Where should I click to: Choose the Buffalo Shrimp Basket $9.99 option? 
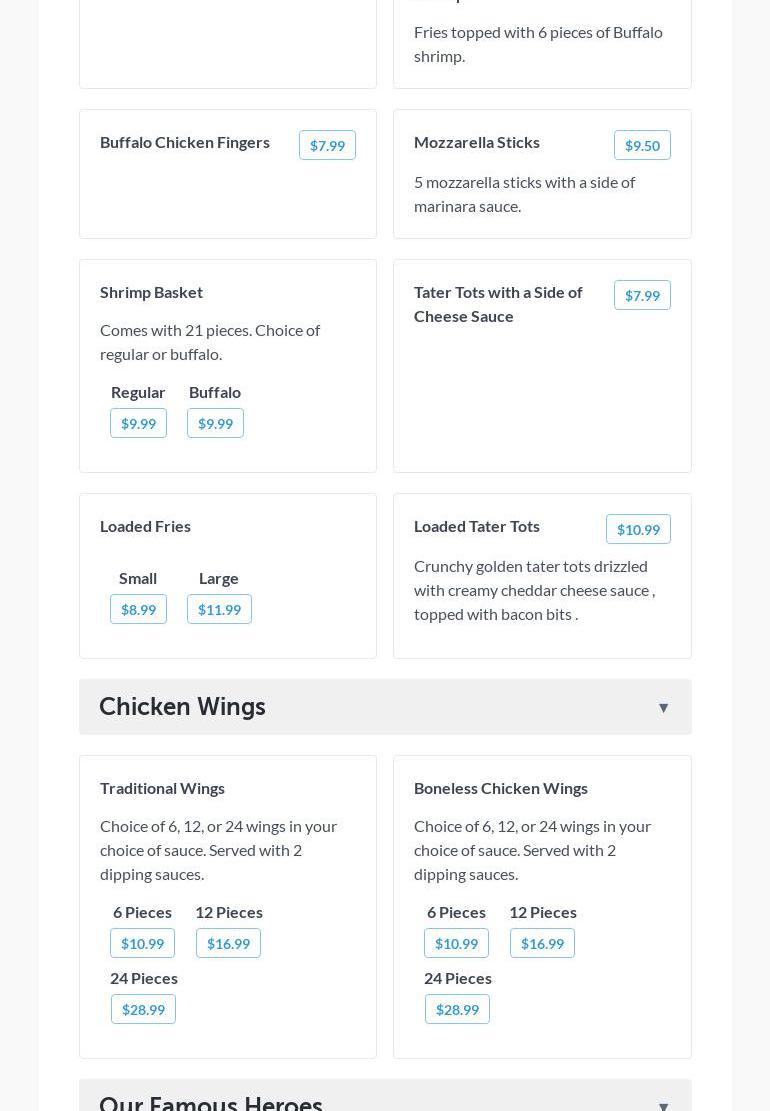[x=215, y=423]
